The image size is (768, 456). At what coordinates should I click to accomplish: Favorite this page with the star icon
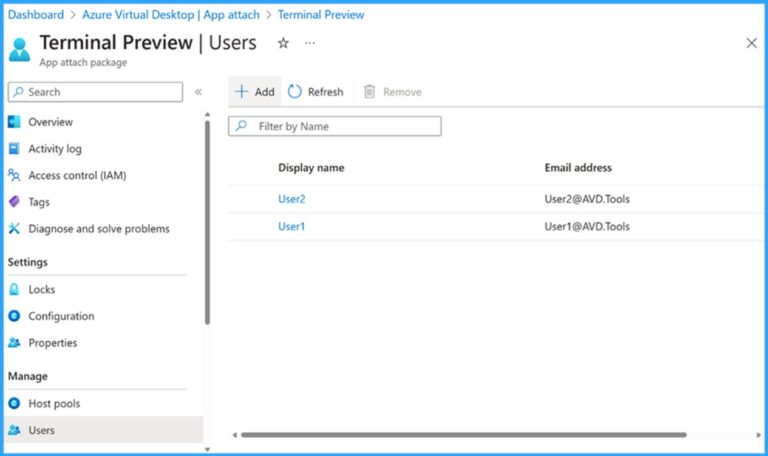(x=283, y=43)
